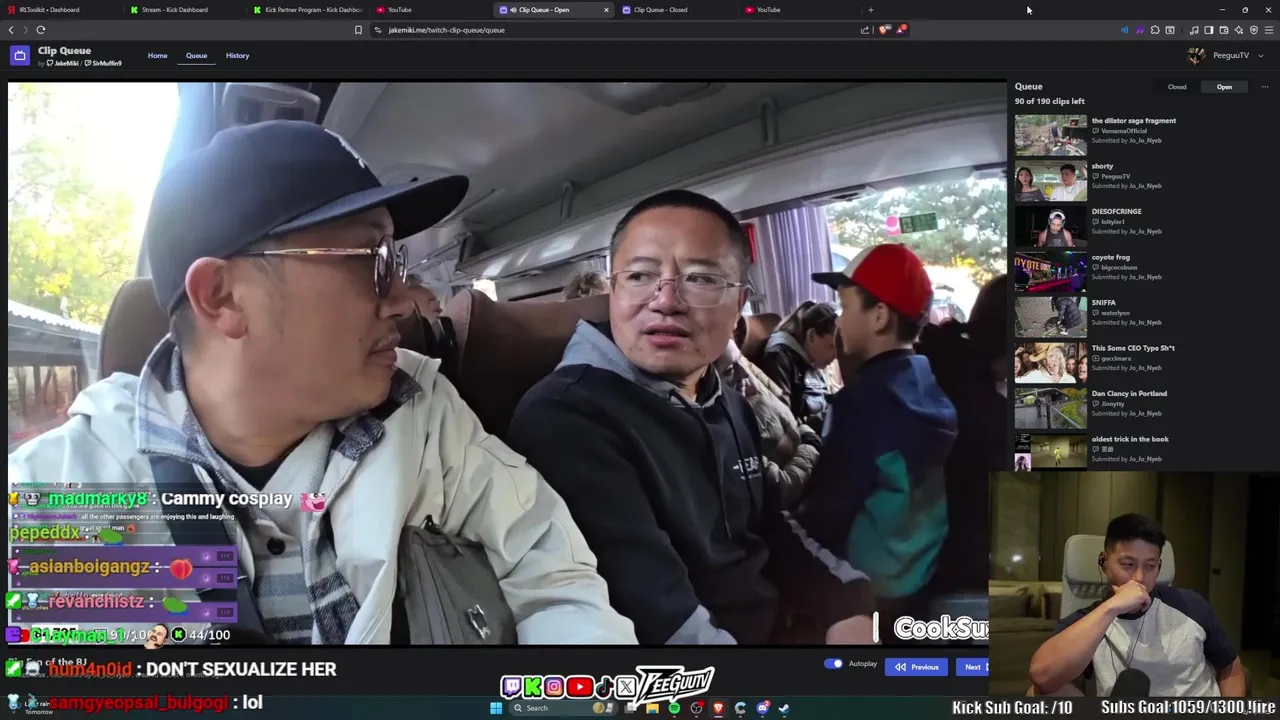Open the SirMuffin9 author link

[x=104, y=64]
